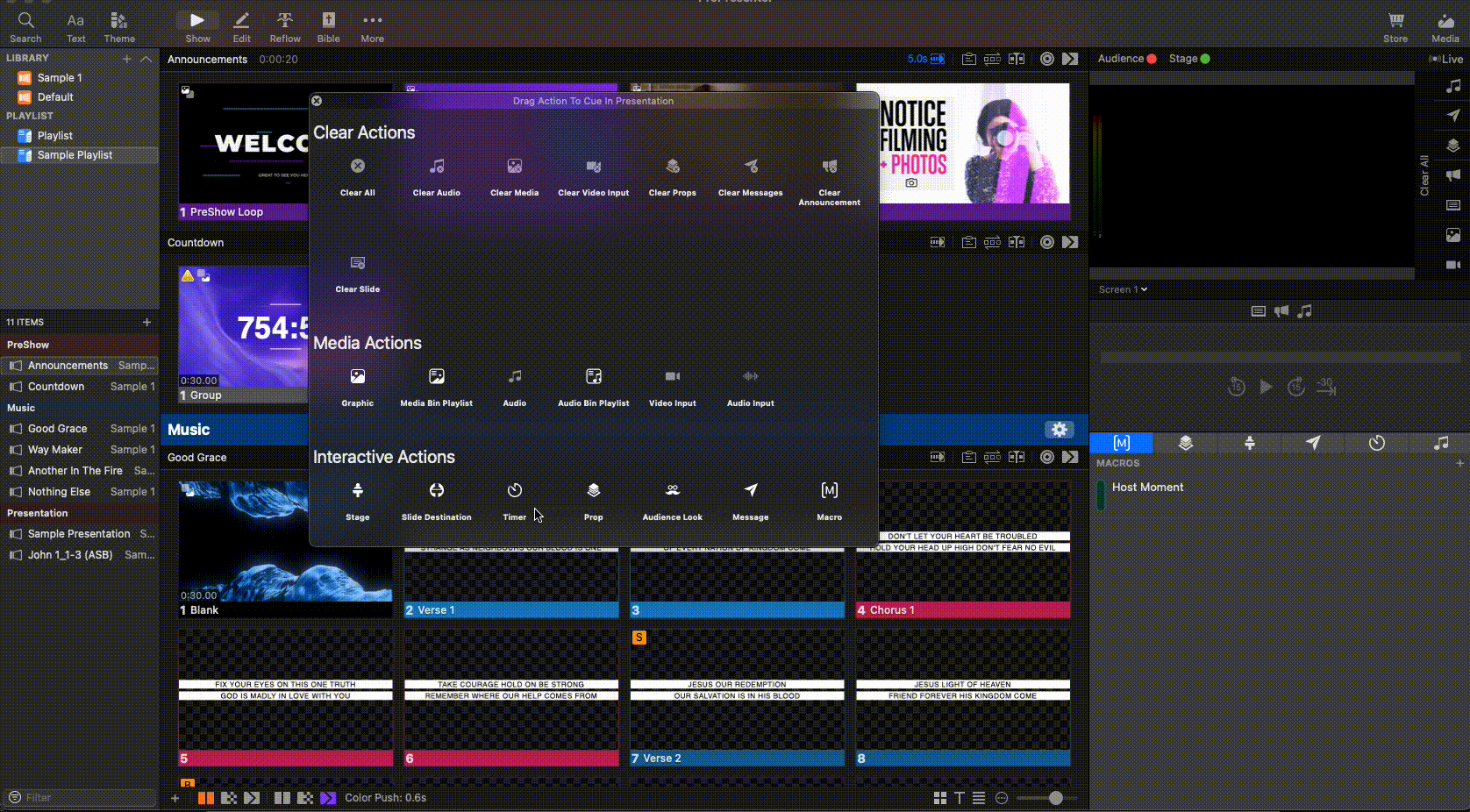1470x812 pixels.
Task: Pick the Clear Props action
Action: [x=673, y=166]
